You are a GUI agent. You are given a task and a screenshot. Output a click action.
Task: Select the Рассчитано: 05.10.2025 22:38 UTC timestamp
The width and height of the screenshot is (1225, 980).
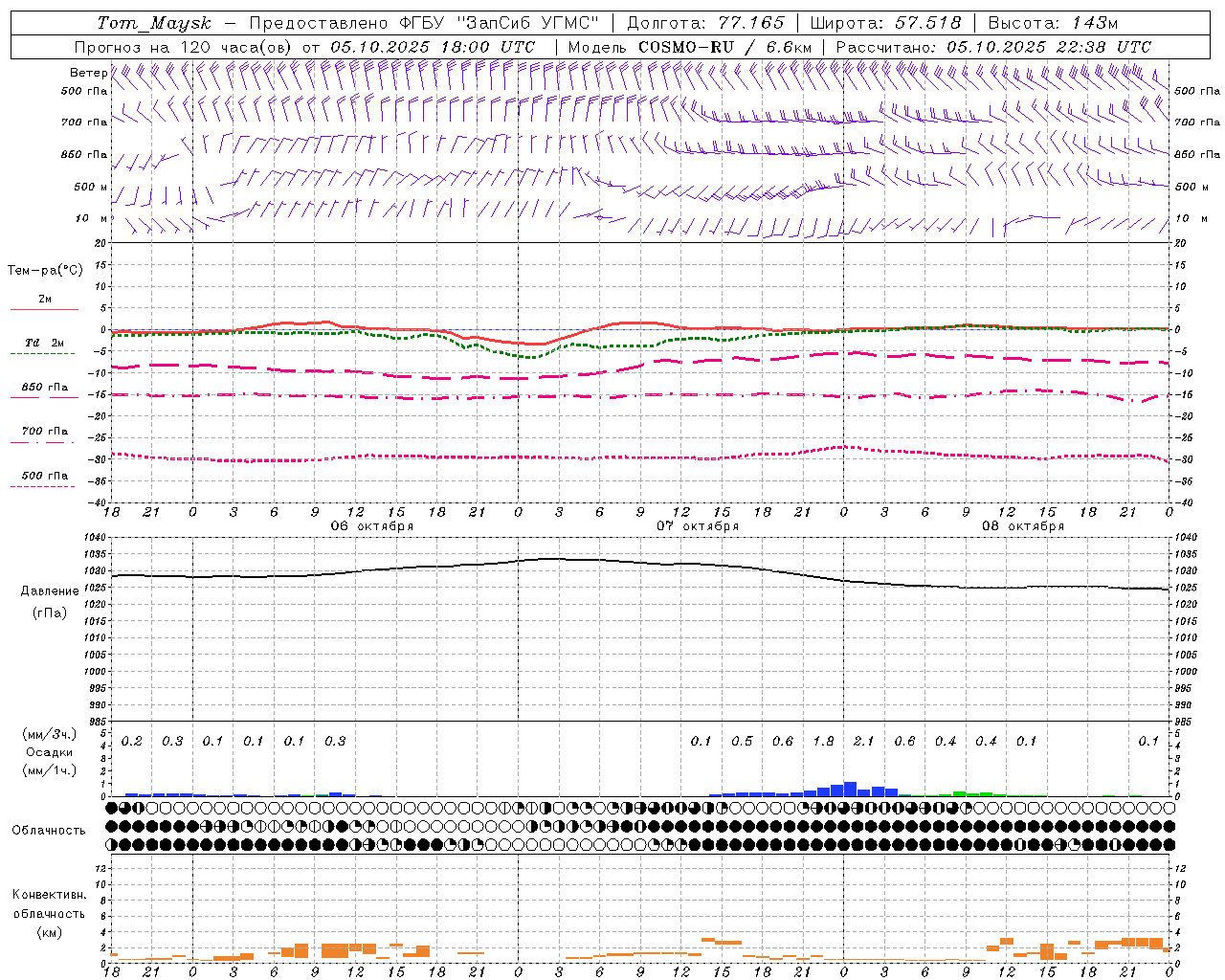tap(993, 47)
